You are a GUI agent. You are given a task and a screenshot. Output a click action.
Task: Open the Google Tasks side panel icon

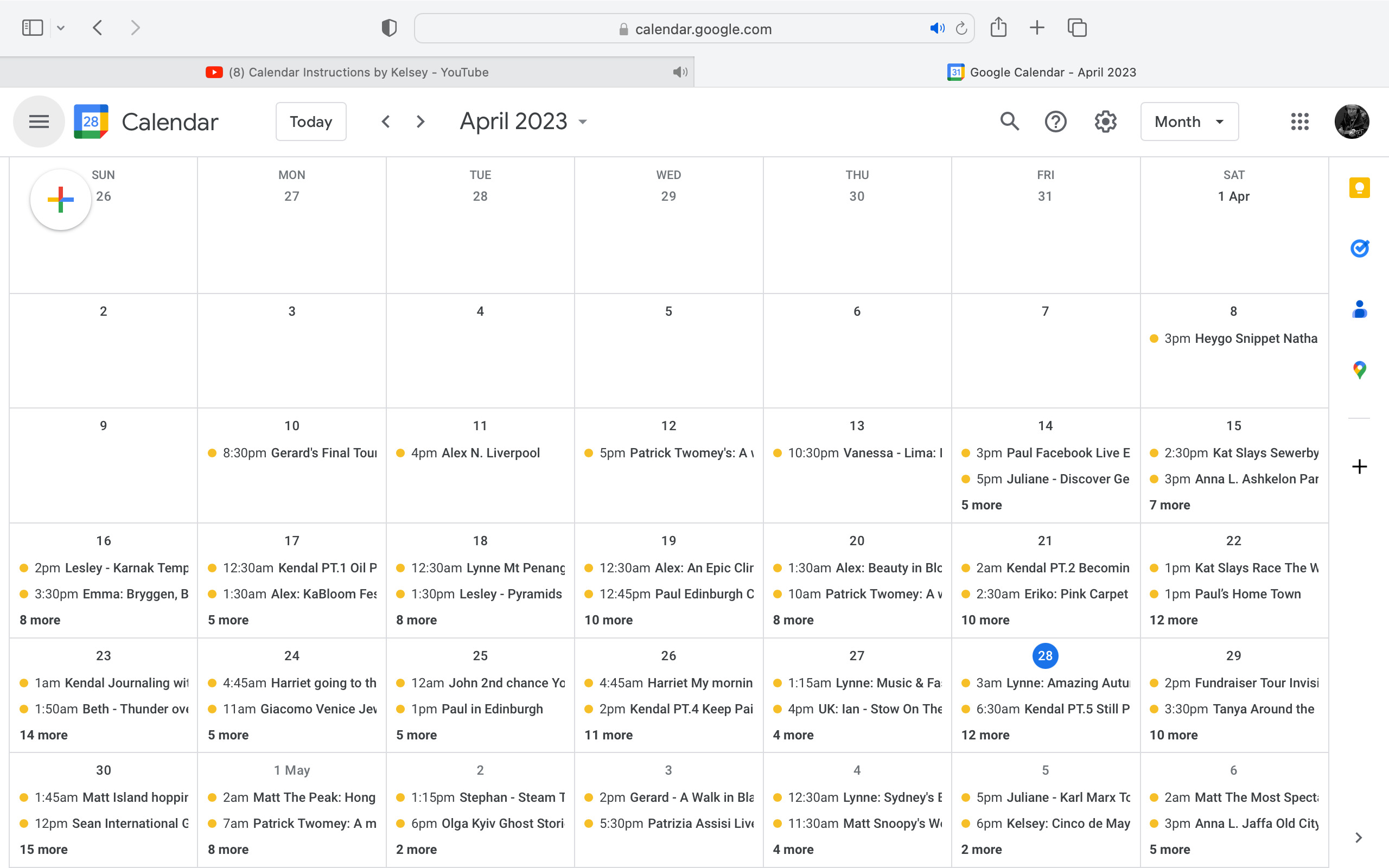[x=1359, y=248]
